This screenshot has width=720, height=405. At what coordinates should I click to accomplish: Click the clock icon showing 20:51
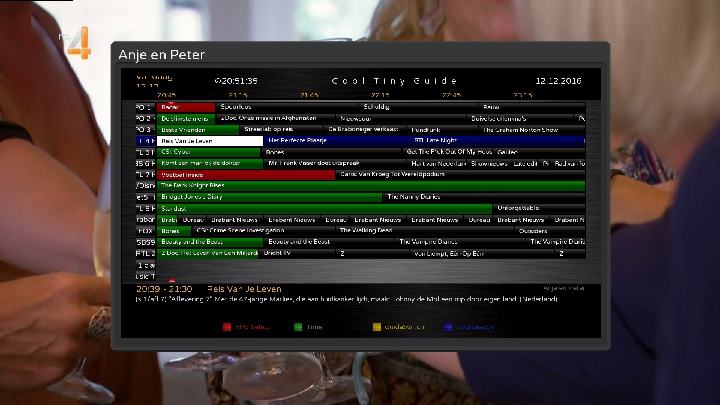pos(219,81)
